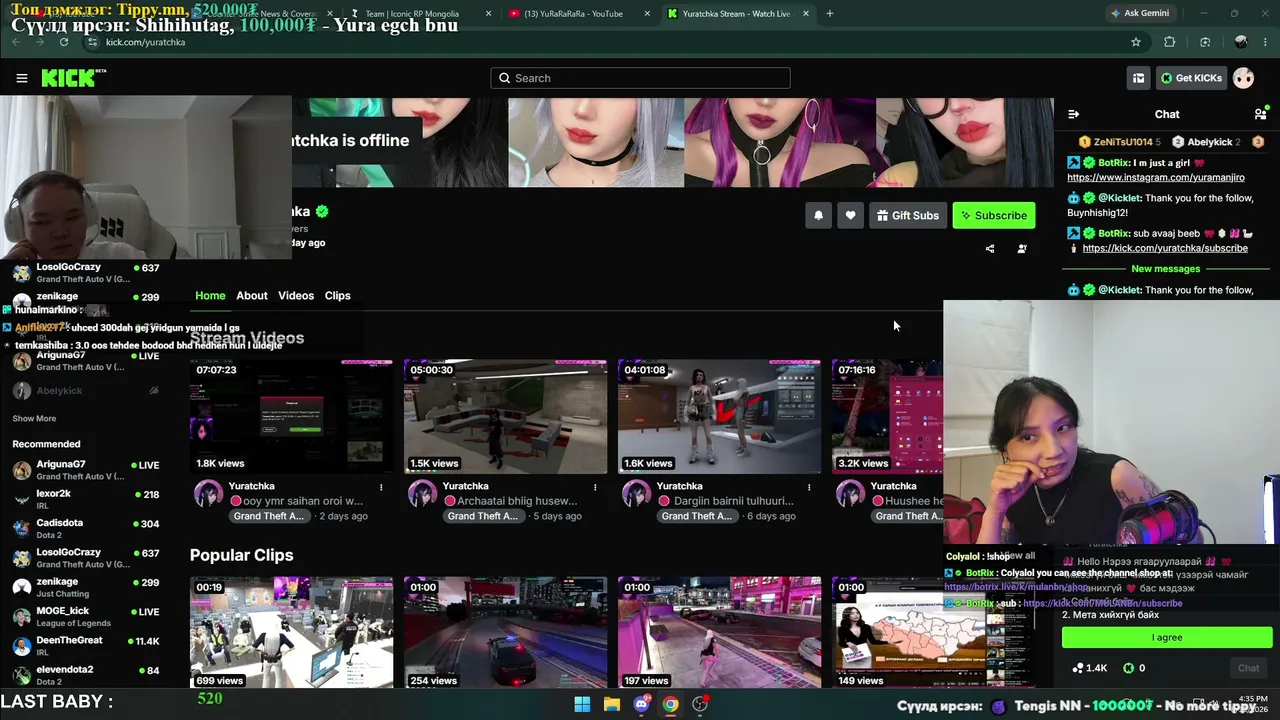
Task: Switch to the Clips channel tab
Action: pos(338,296)
